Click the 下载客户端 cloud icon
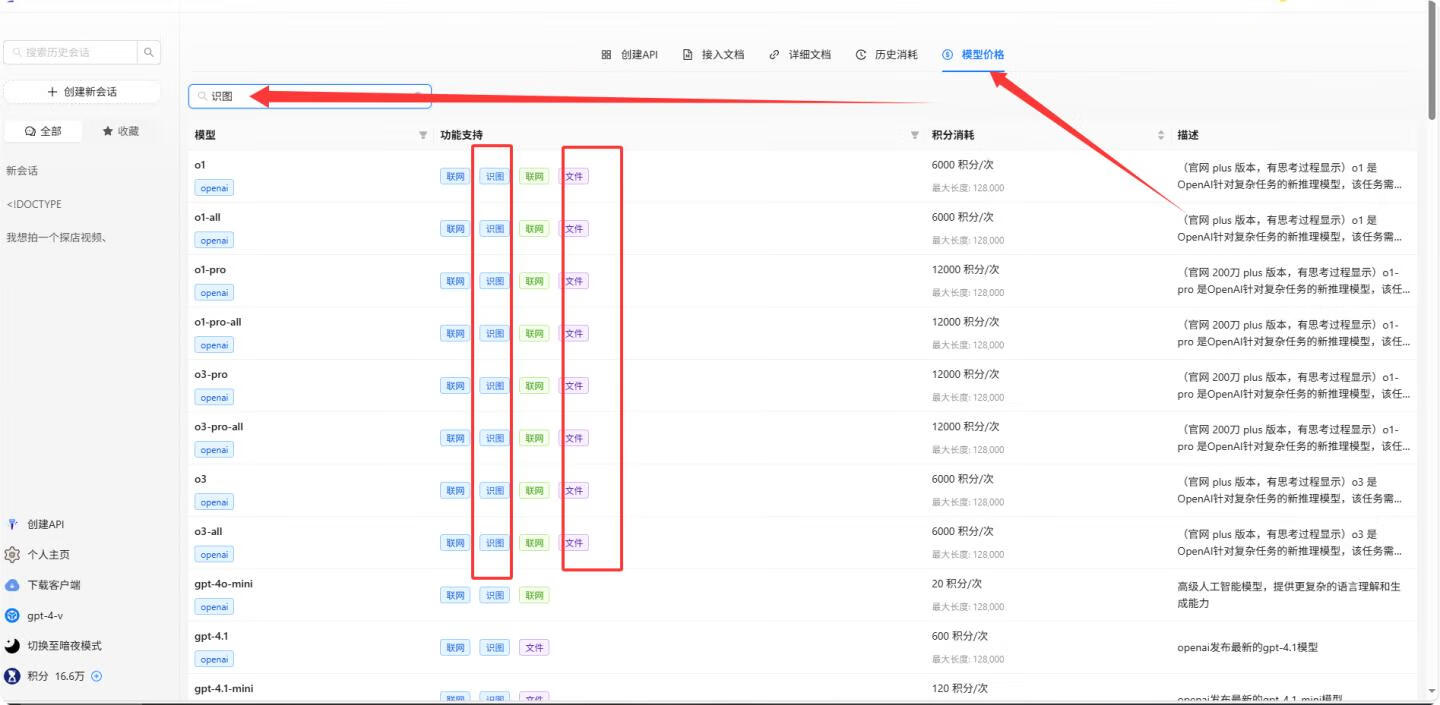The image size is (1440, 705). [12, 584]
